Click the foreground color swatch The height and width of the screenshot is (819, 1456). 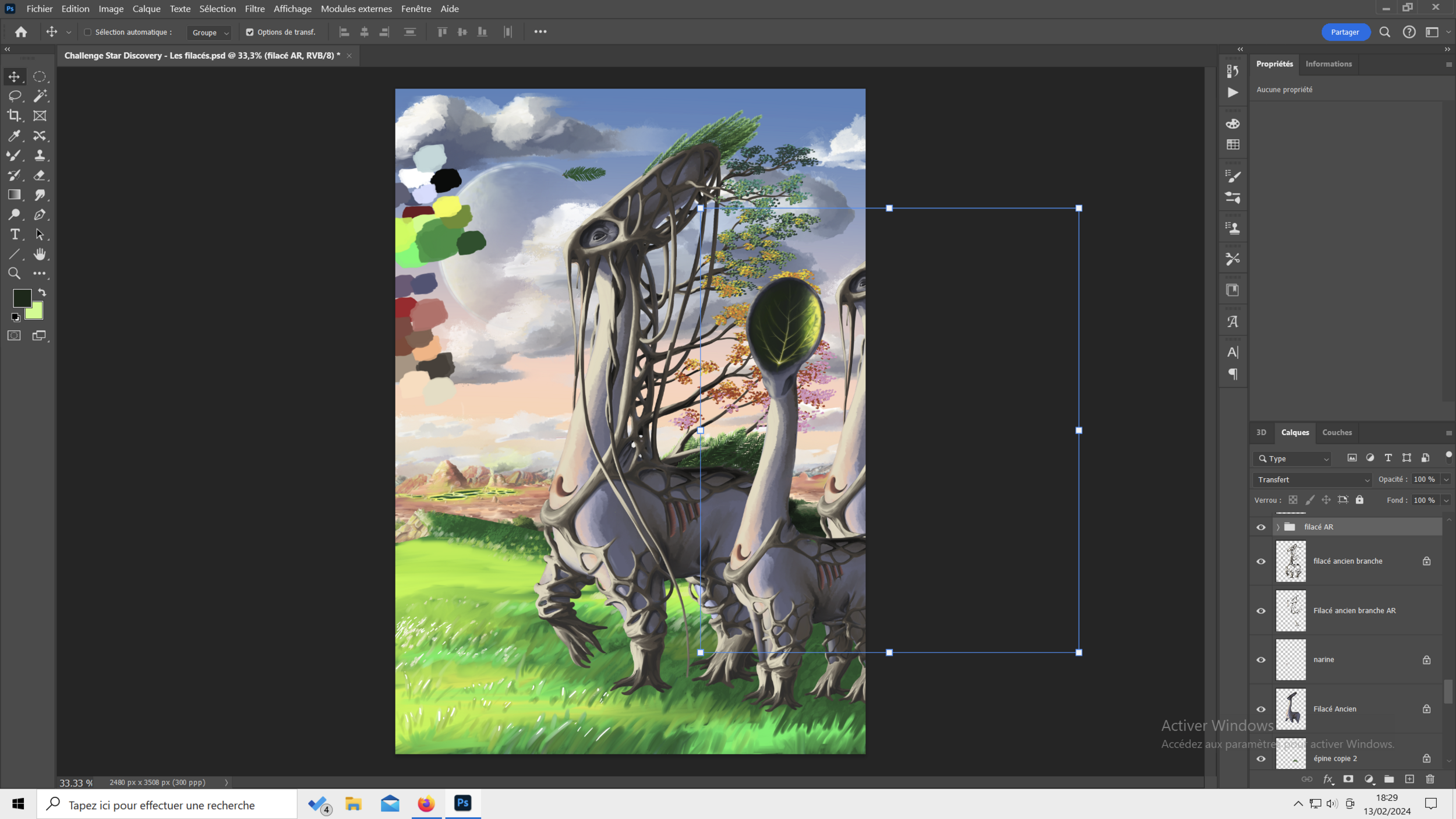click(x=22, y=298)
